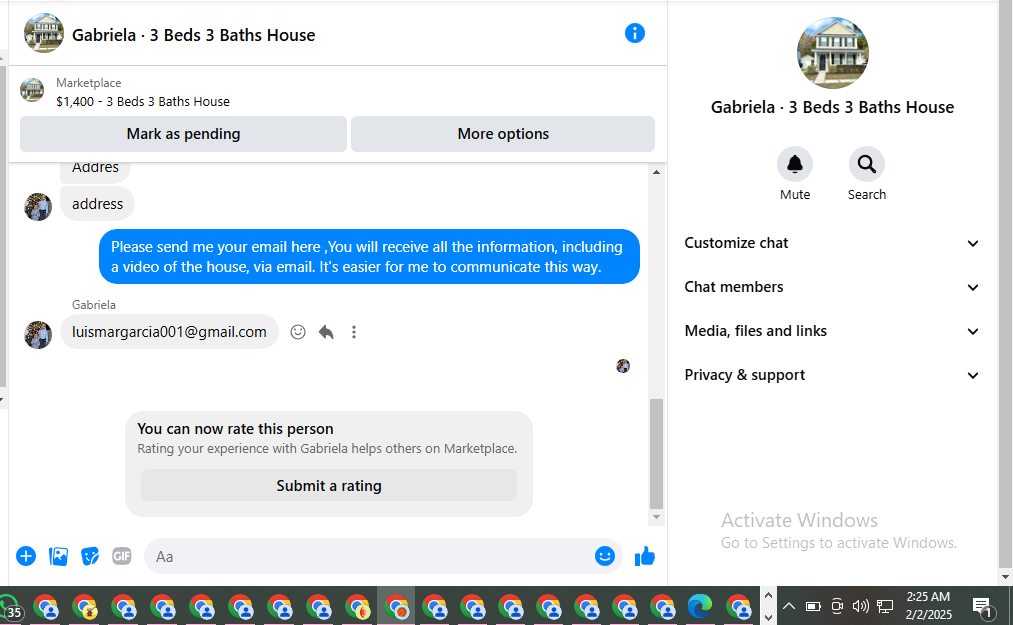Open Windows notification center
Viewport: 1013px width, 625px height.
(984, 607)
